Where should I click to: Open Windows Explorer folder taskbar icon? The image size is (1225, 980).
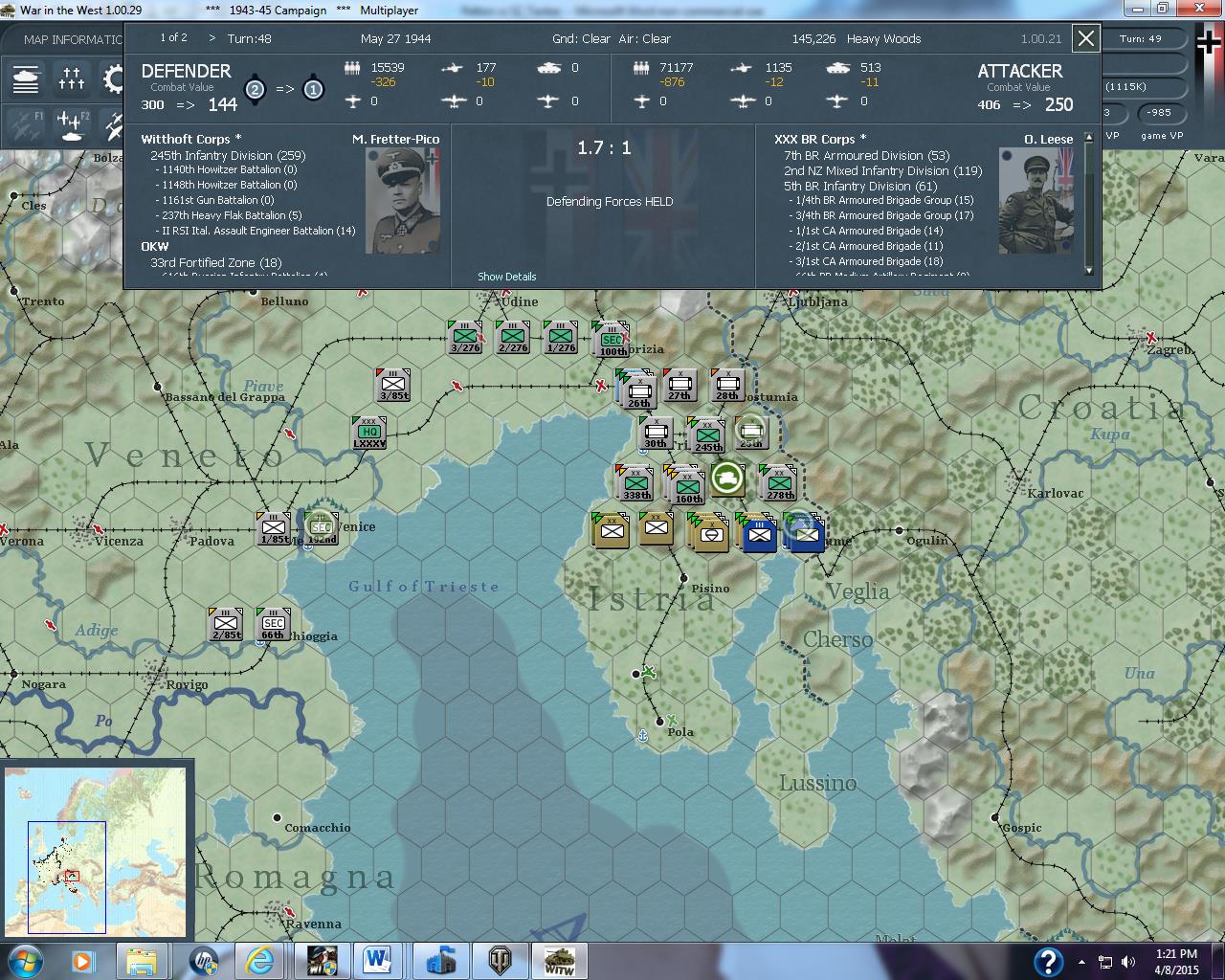click(142, 961)
